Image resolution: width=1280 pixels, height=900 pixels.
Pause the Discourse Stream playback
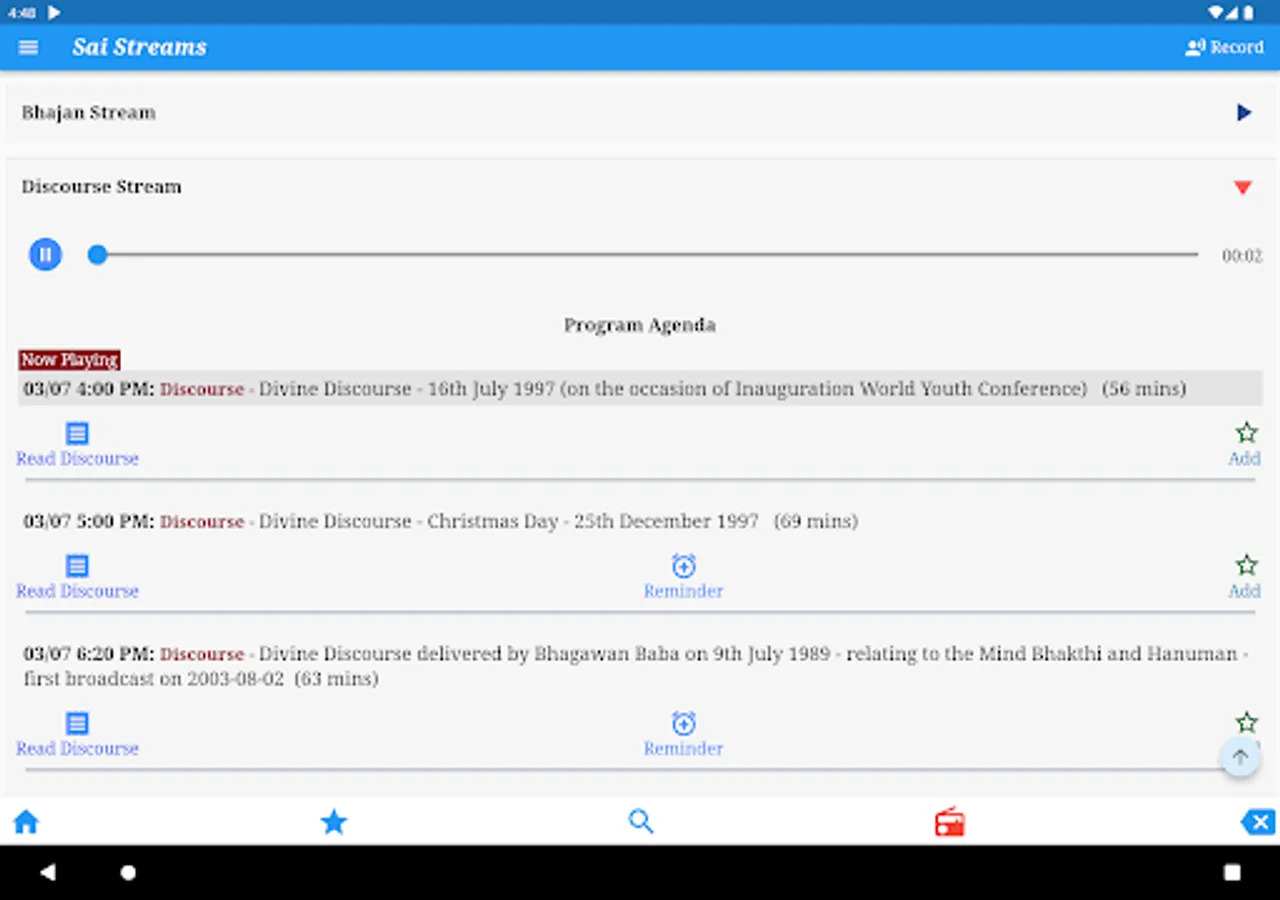[x=45, y=254]
